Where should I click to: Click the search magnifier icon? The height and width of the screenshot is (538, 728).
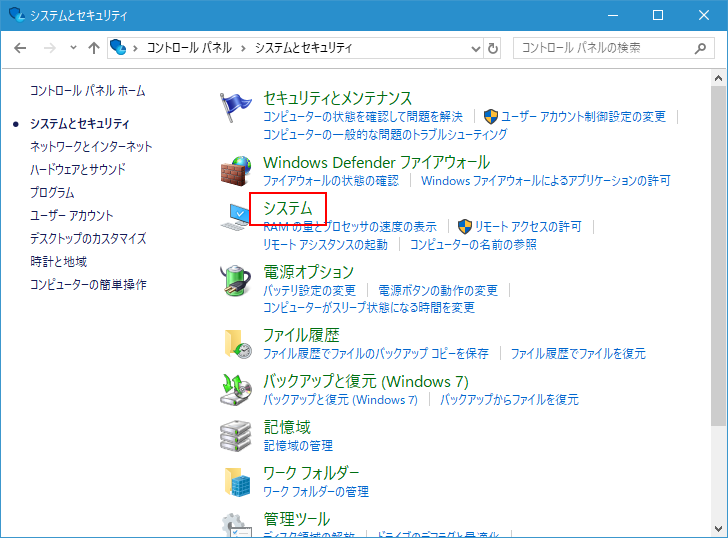click(x=700, y=48)
